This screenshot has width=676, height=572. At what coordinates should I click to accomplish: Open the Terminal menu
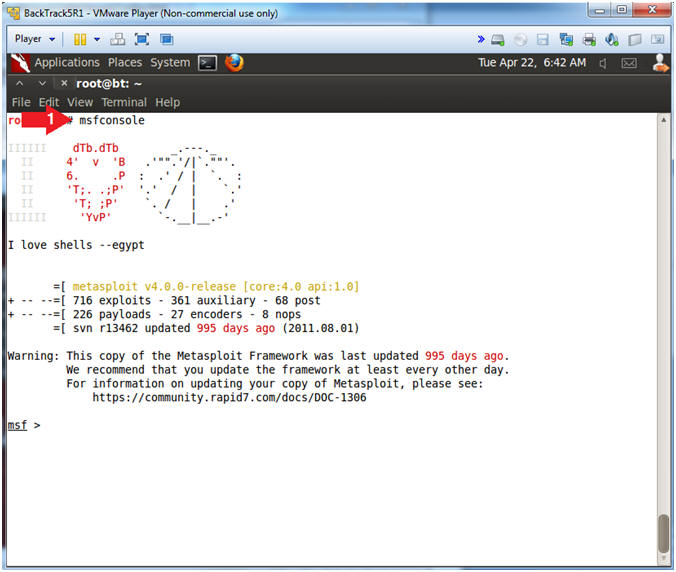pyautogui.click(x=124, y=103)
